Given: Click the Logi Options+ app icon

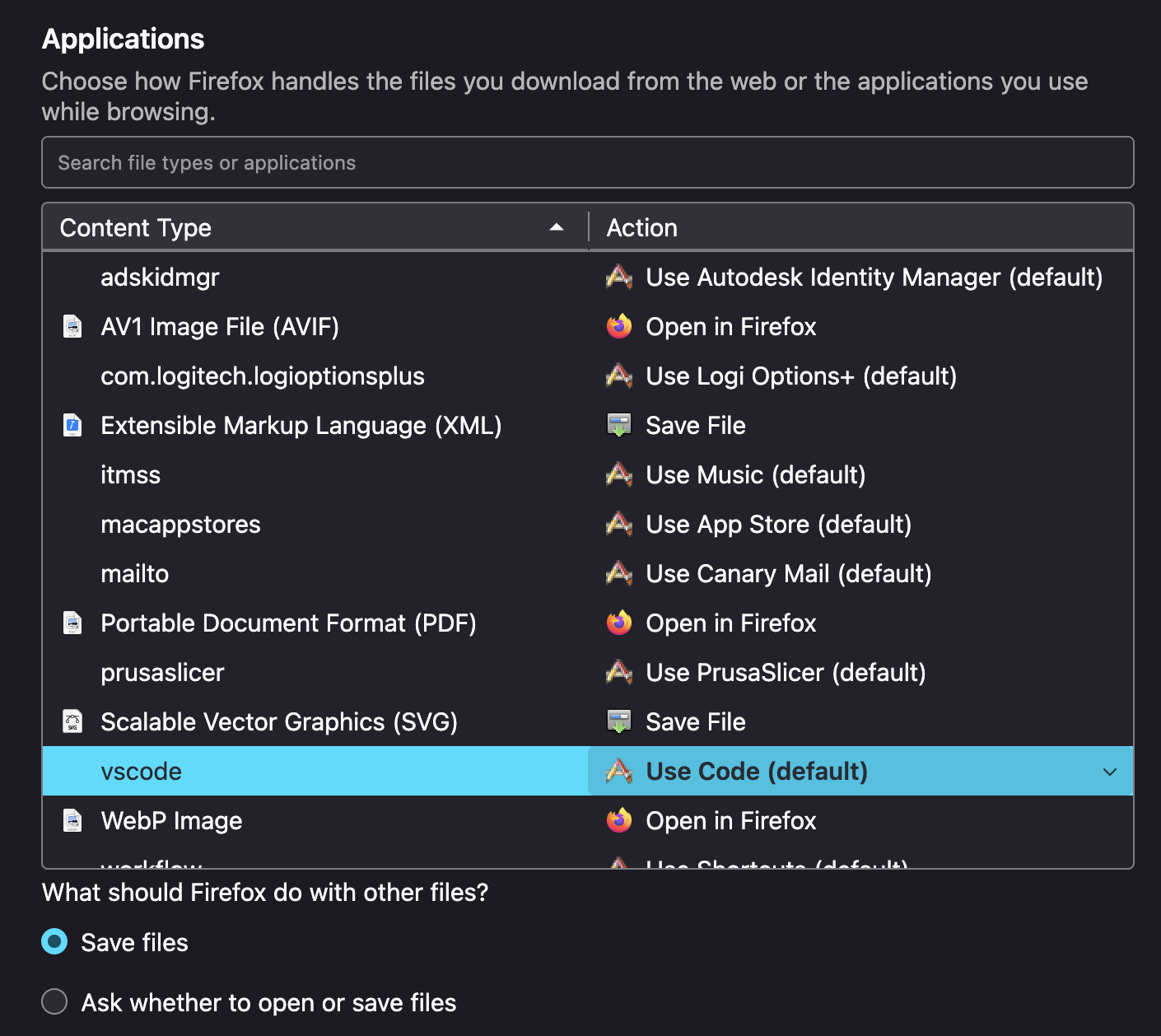Looking at the screenshot, I should click(619, 376).
